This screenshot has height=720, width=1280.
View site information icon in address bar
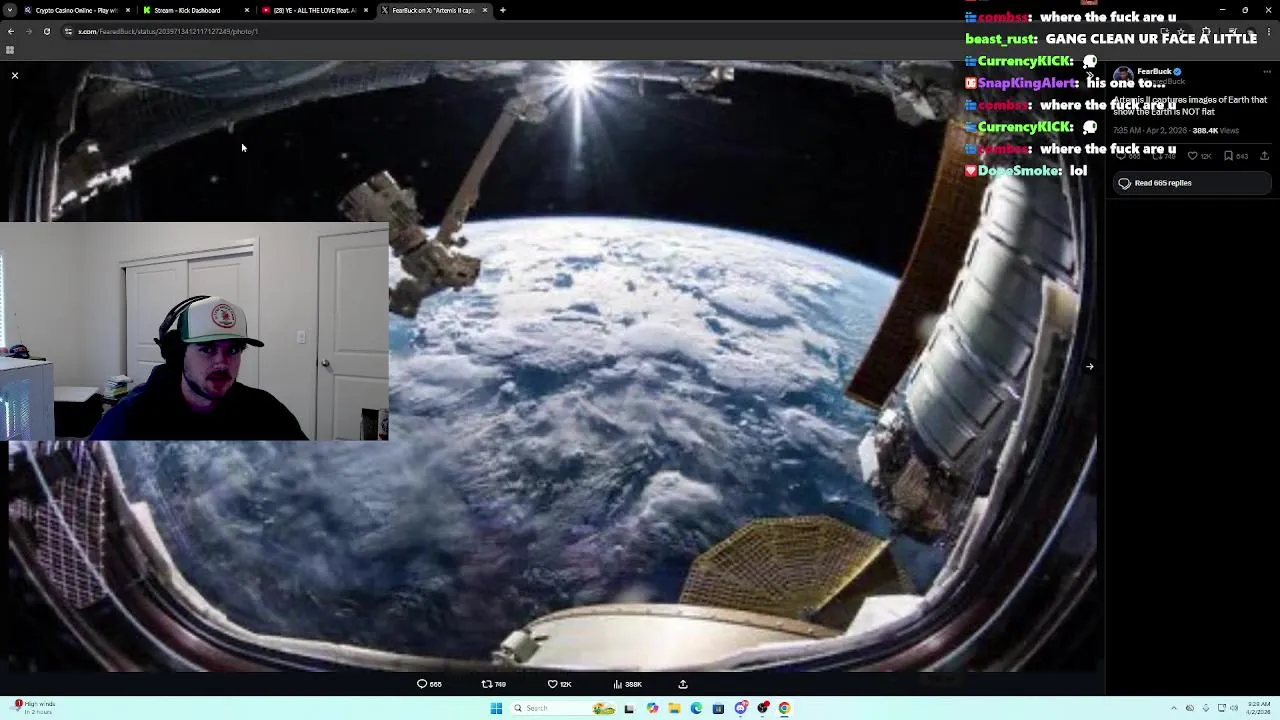coord(68,31)
